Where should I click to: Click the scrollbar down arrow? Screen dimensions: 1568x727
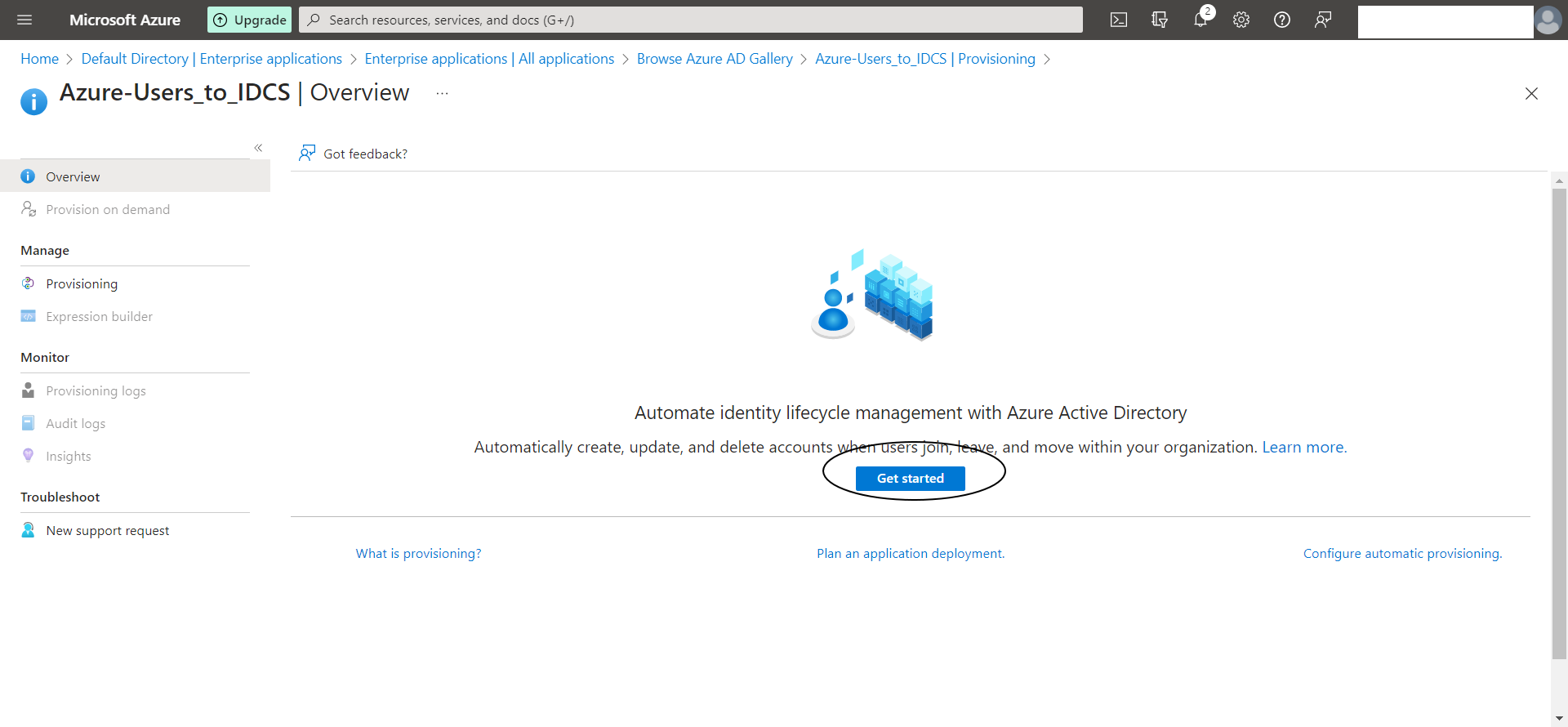click(1559, 719)
